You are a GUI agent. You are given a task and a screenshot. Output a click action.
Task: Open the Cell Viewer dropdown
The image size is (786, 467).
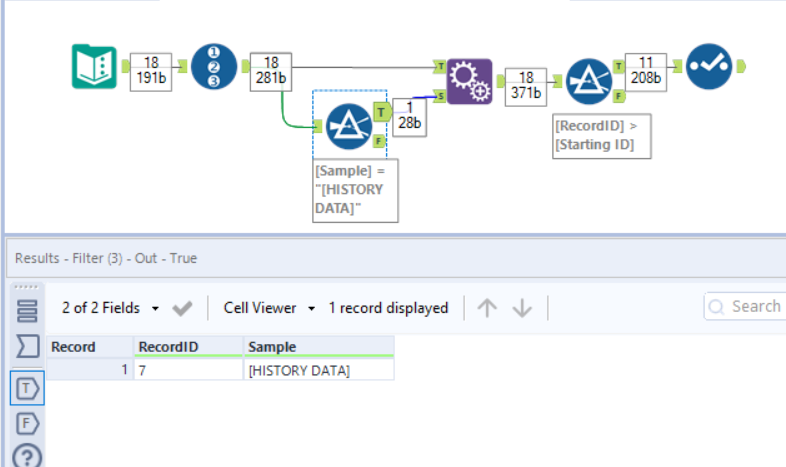tap(269, 308)
